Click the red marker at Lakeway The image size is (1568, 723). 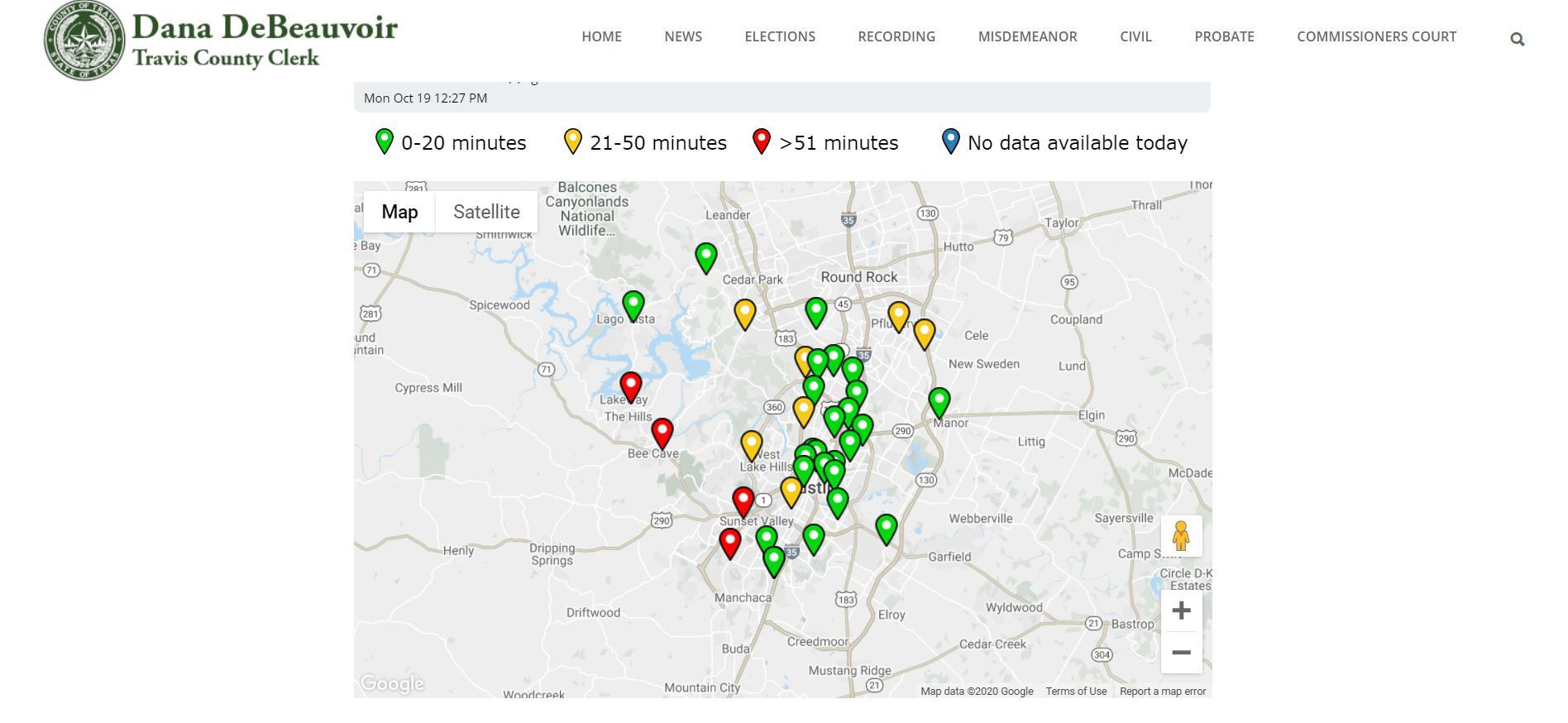coord(631,385)
